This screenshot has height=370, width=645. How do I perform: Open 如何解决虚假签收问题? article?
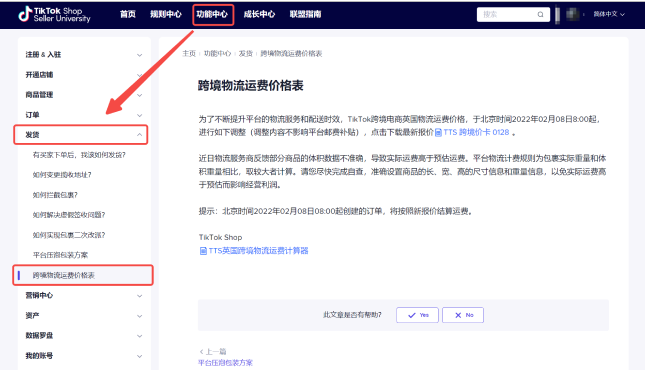pyautogui.click(x=69, y=215)
